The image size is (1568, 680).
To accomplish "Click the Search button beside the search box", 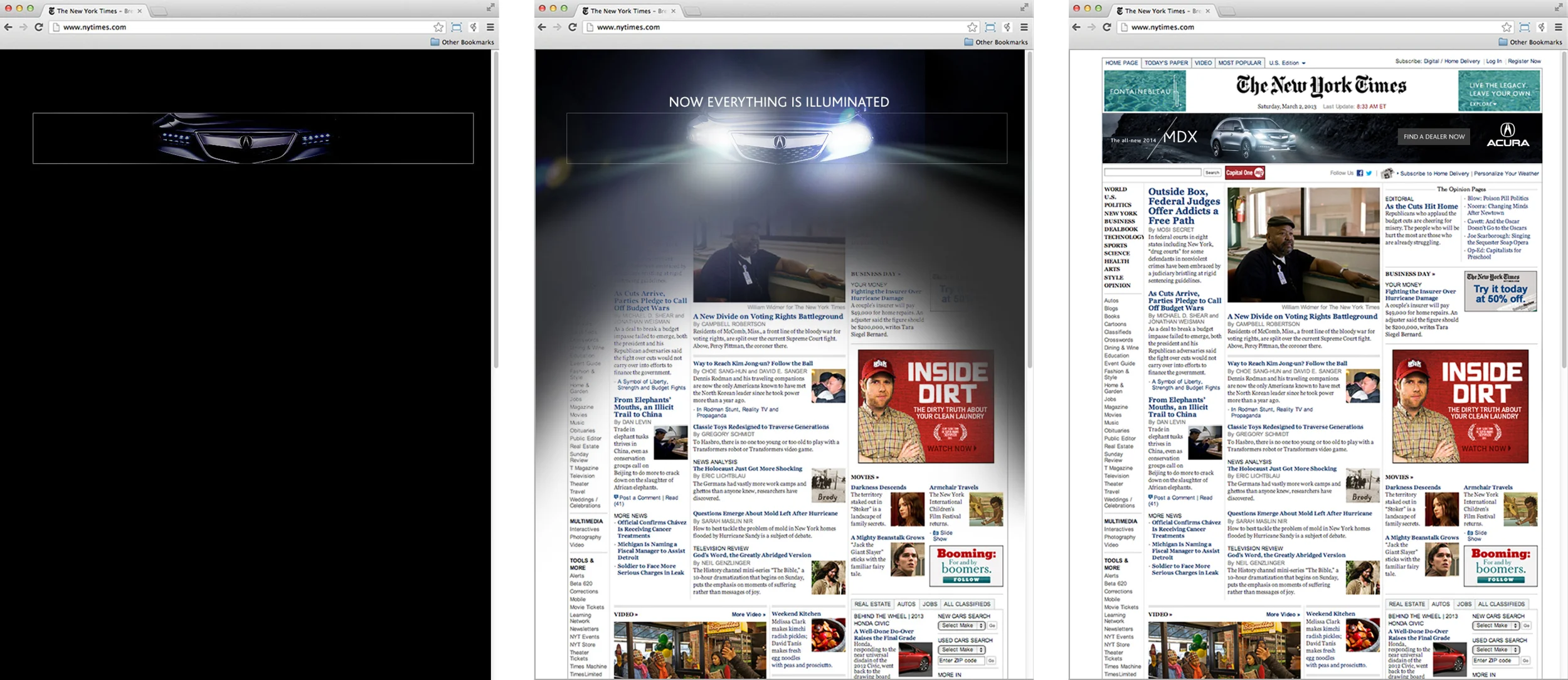I will pyautogui.click(x=1212, y=173).
